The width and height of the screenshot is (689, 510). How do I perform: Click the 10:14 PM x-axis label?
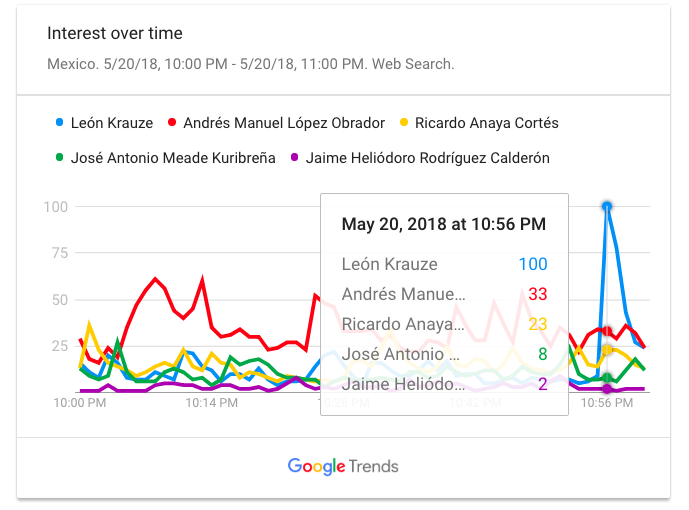pyautogui.click(x=213, y=403)
